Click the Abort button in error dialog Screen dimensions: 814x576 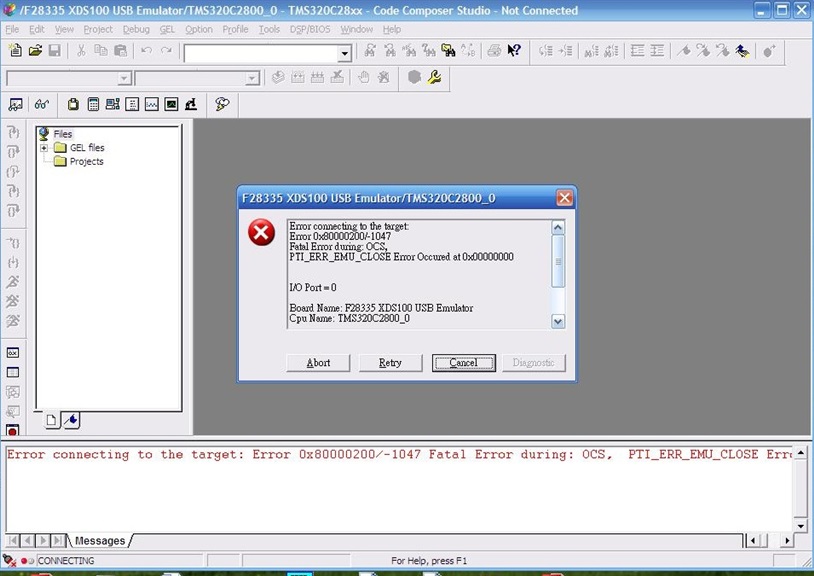click(x=318, y=363)
